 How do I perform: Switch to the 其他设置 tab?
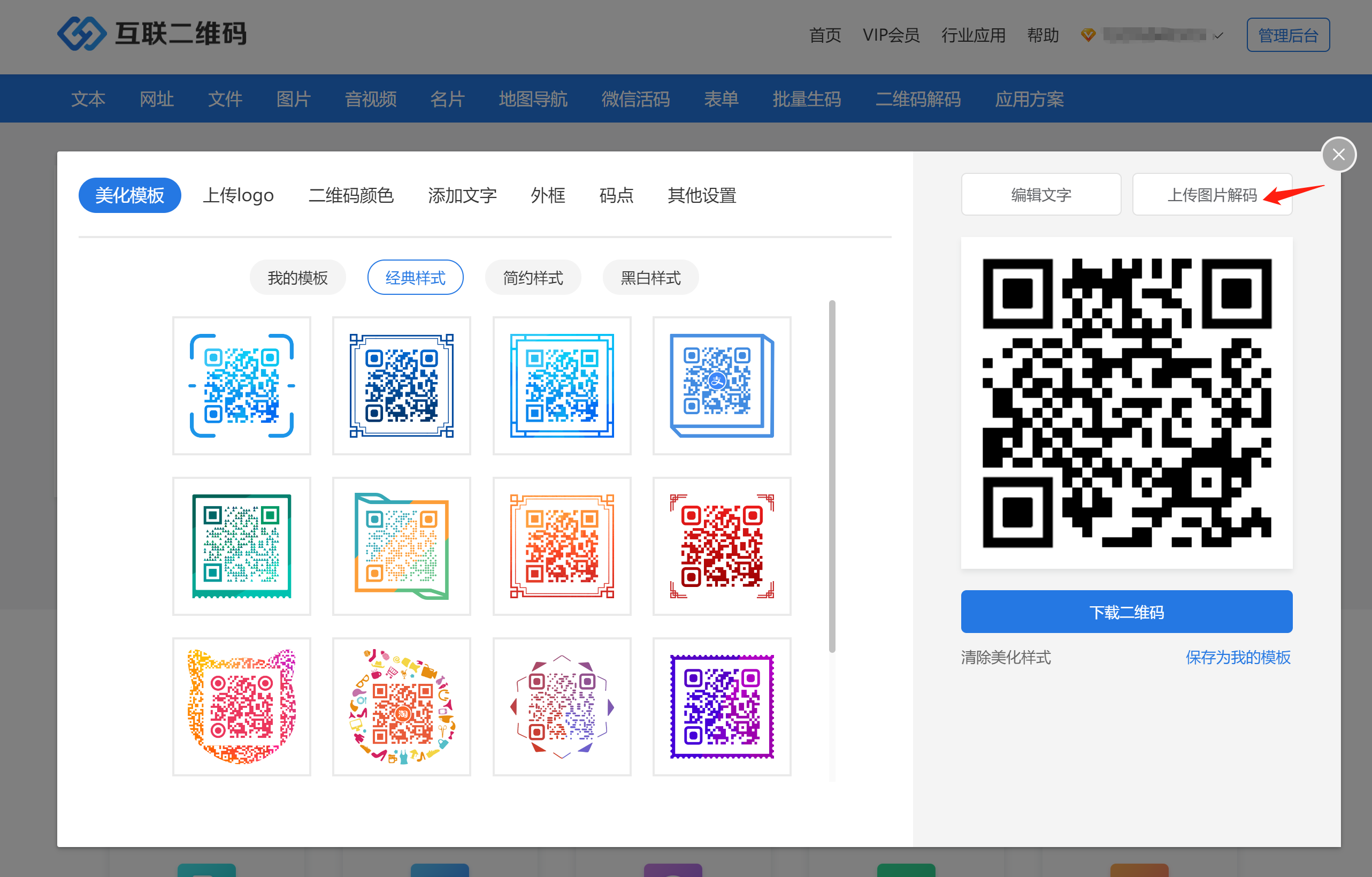701,195
